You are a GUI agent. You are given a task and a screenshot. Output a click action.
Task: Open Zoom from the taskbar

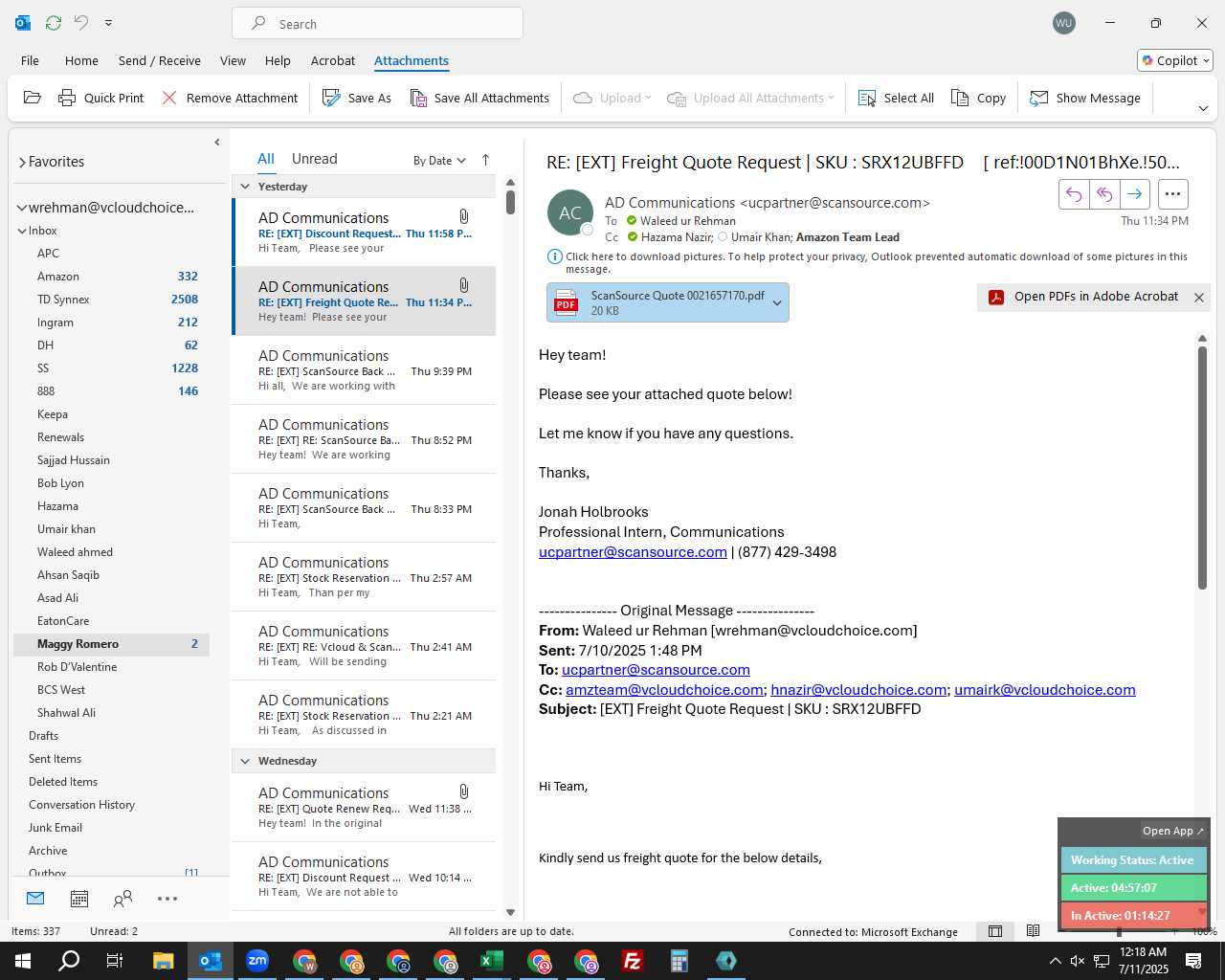(257, 961)
